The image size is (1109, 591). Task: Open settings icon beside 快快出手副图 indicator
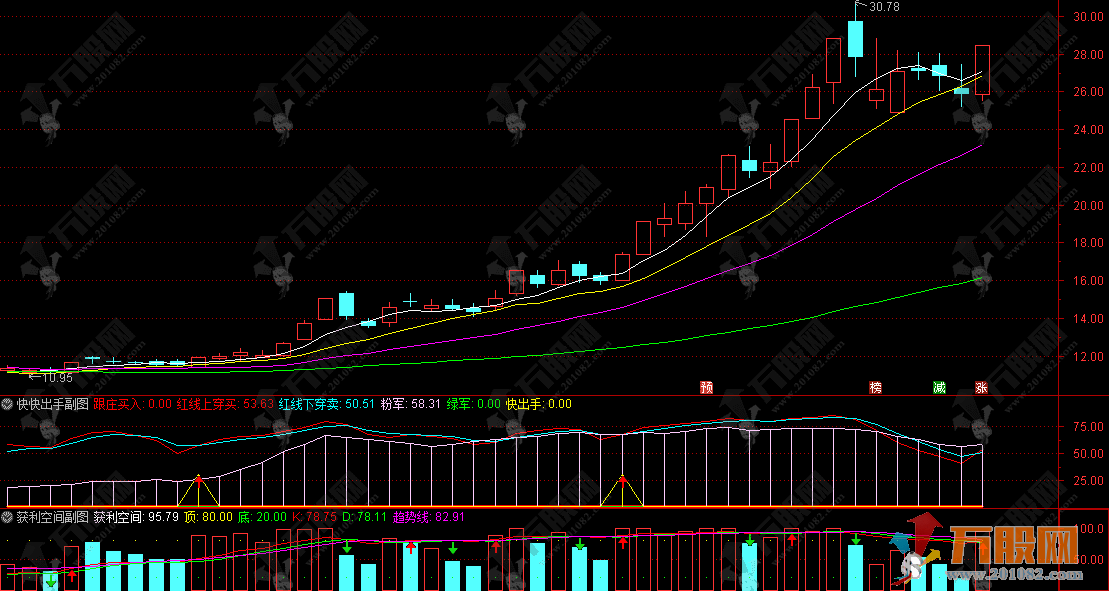[x=8, y=404]
